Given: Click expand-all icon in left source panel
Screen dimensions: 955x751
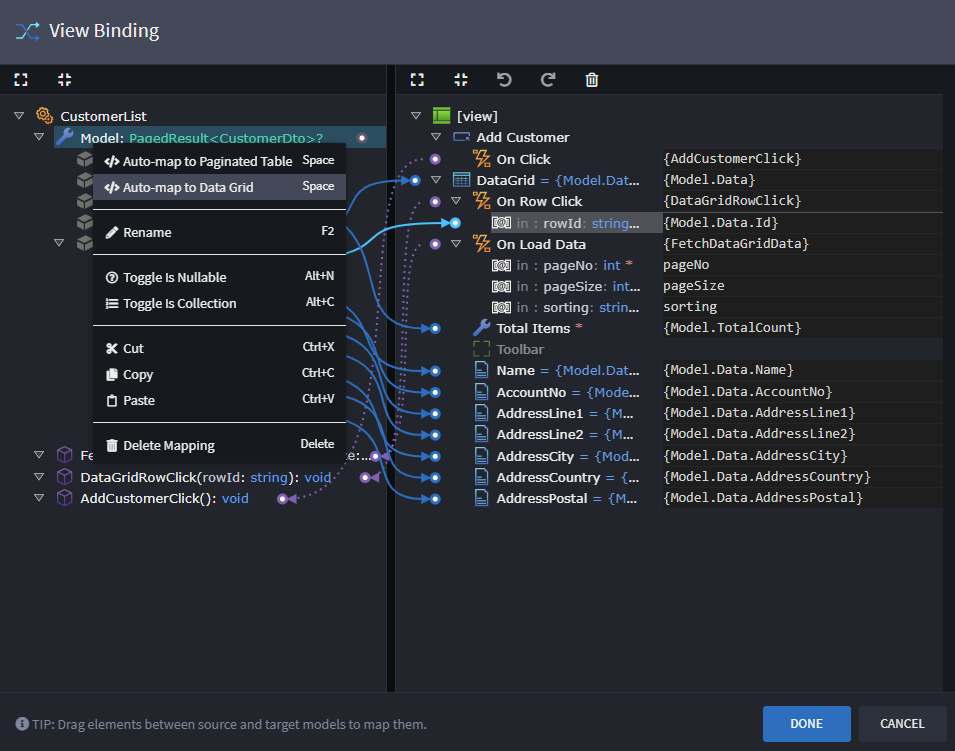Looking at the screenshot, I should coord(21,80).
